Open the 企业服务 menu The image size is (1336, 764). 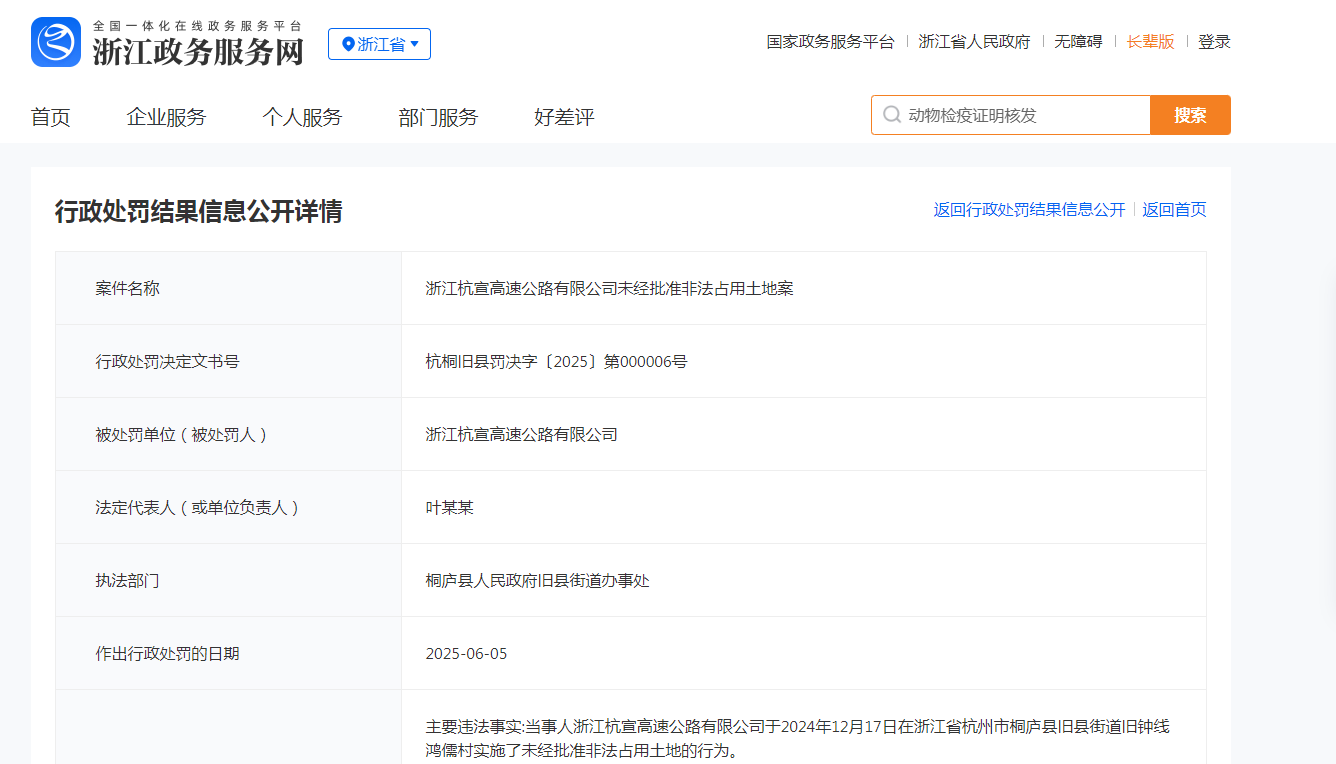click(166, 117)
